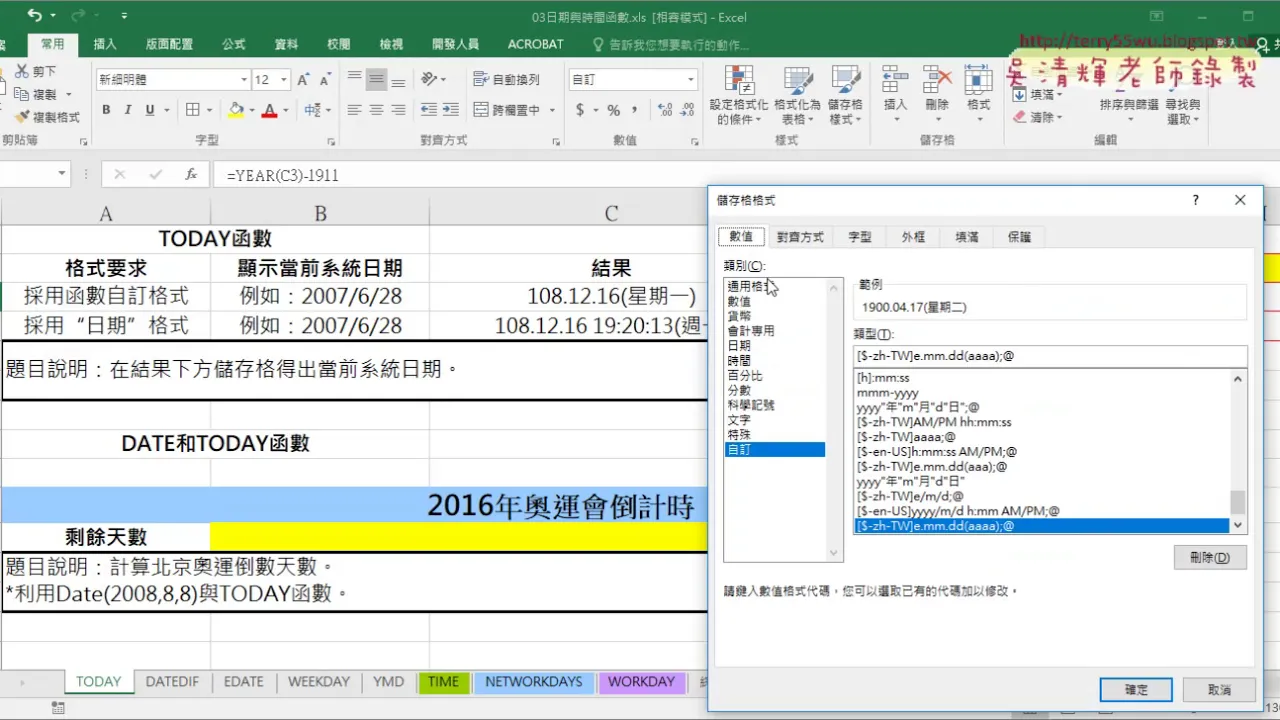Open Conditional Formatting (設定格式化的條件)
Viewport: 1280px width, 720px height.
[738, 96]
